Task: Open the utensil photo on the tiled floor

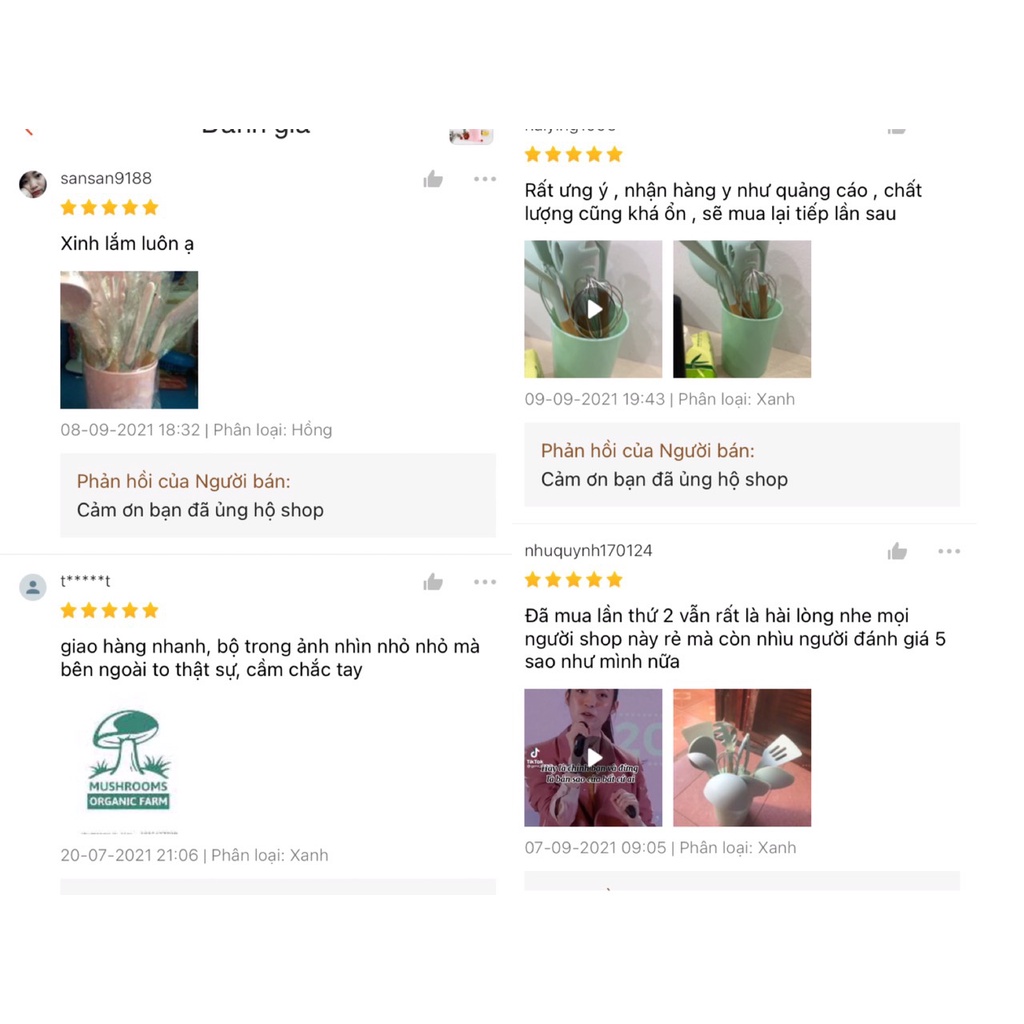Action: tap(742, 758)
